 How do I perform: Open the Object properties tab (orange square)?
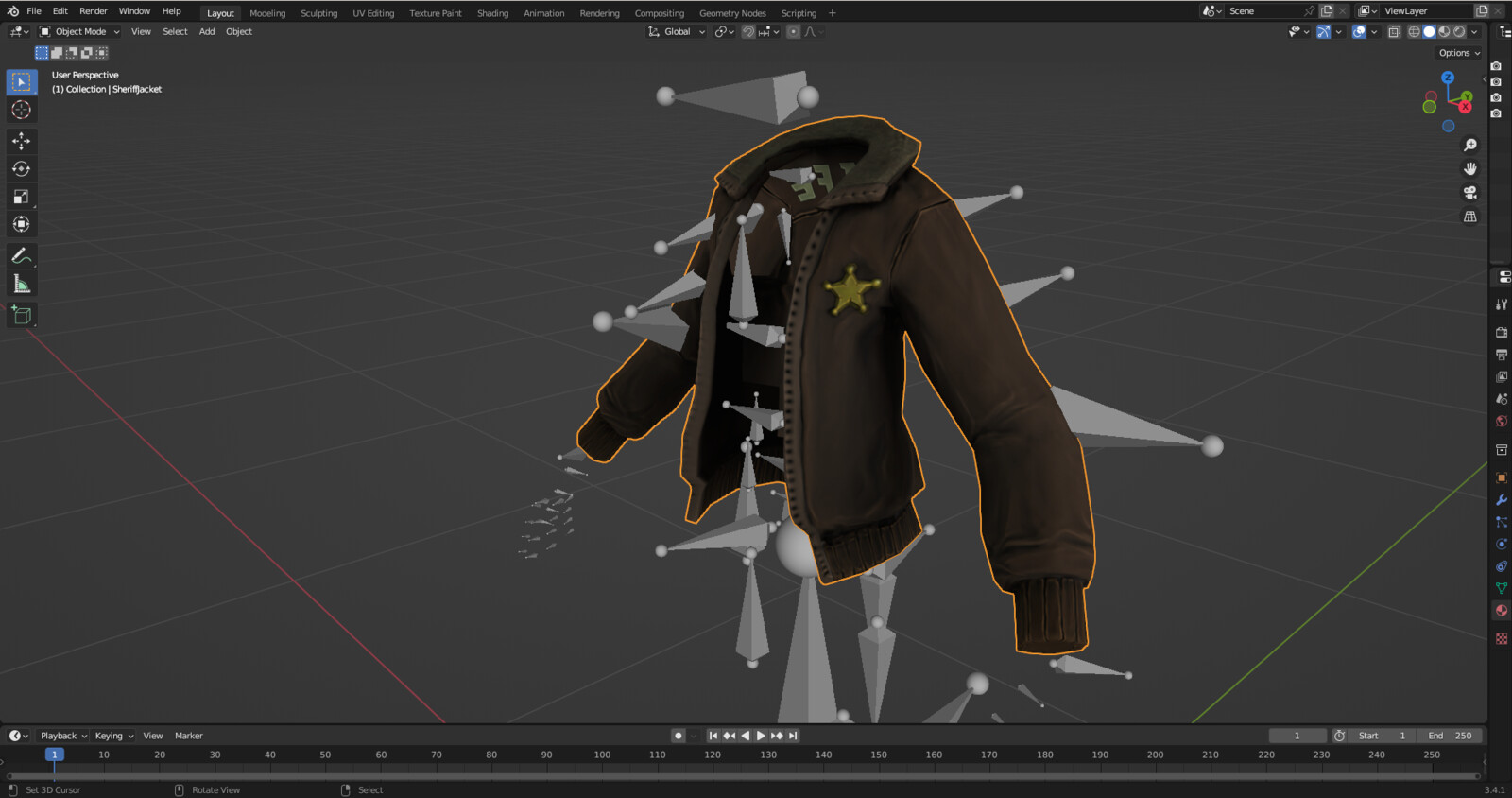click(x=1502, y=477)
